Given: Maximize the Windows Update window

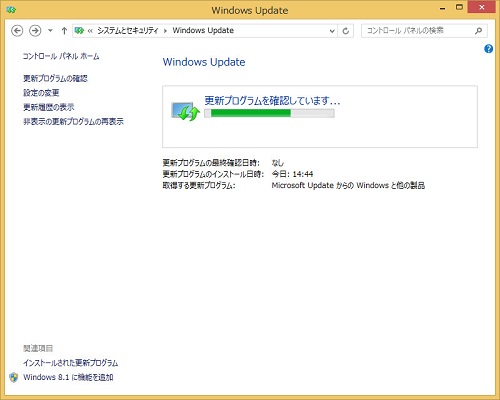Looking at the screenshot, I should [x=459, y=7].
